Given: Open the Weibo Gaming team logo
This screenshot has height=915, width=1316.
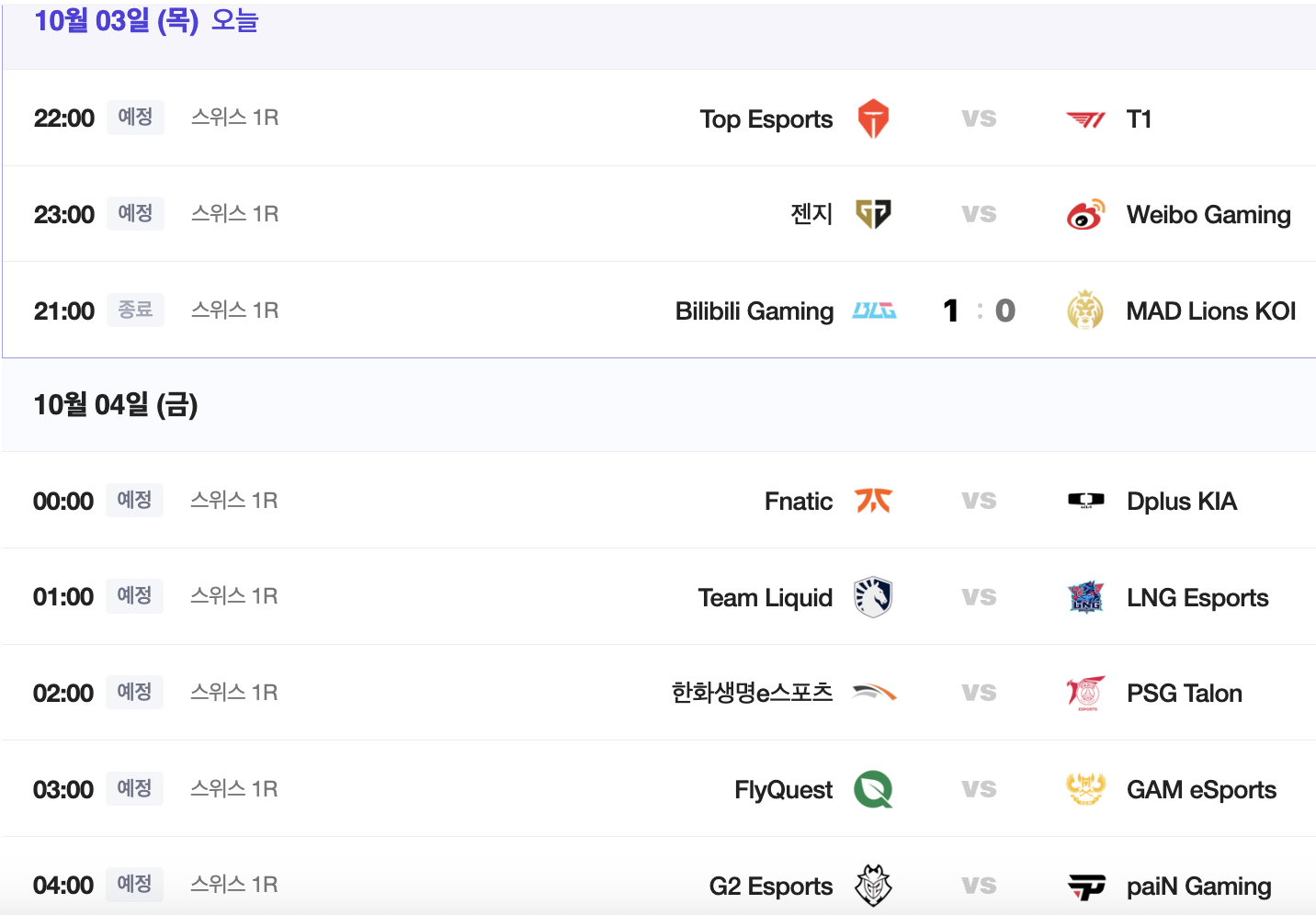Looking at the screenshot, I should 1085,213.
